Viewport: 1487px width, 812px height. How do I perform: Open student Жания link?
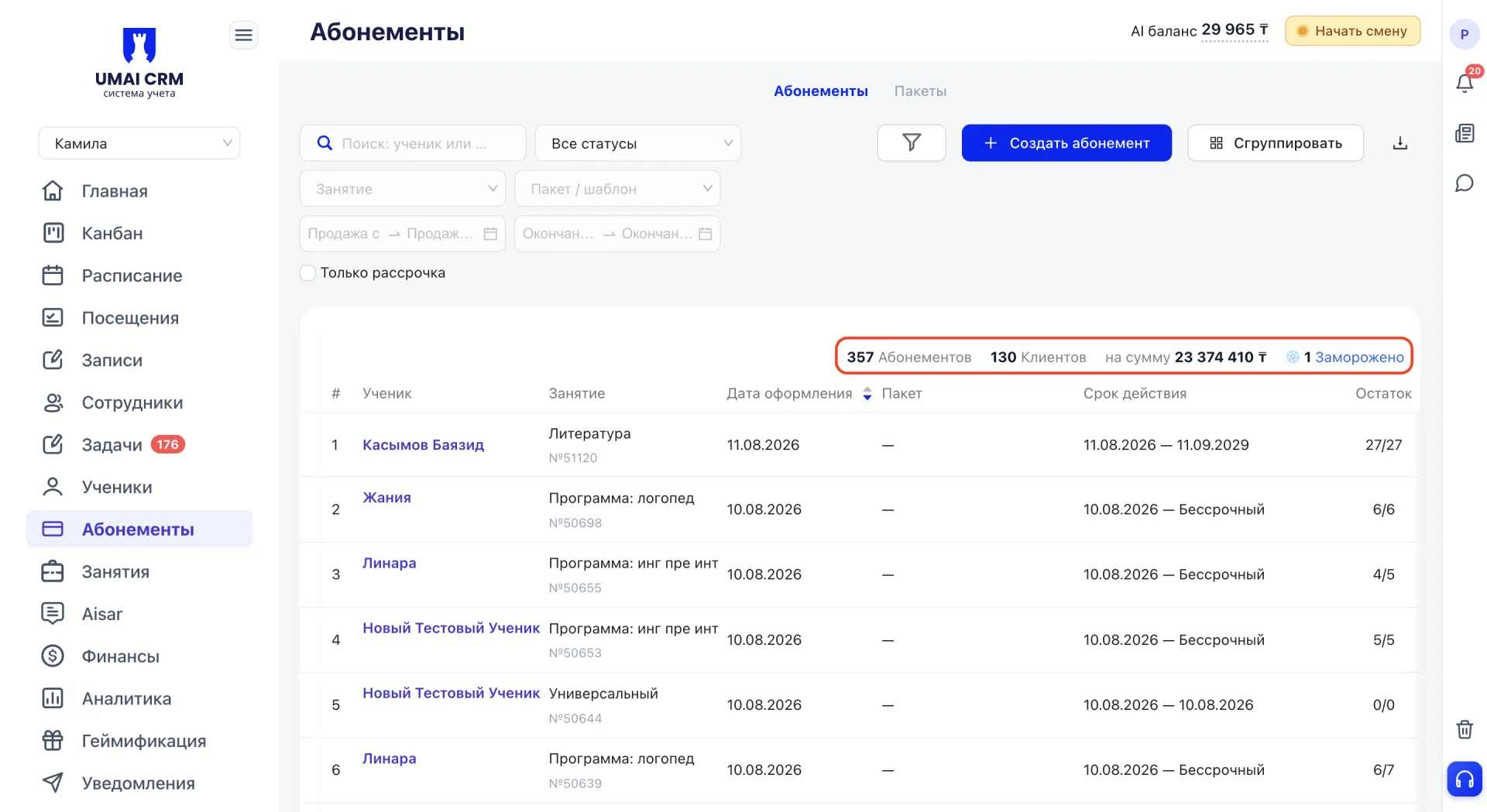(386, 498)
